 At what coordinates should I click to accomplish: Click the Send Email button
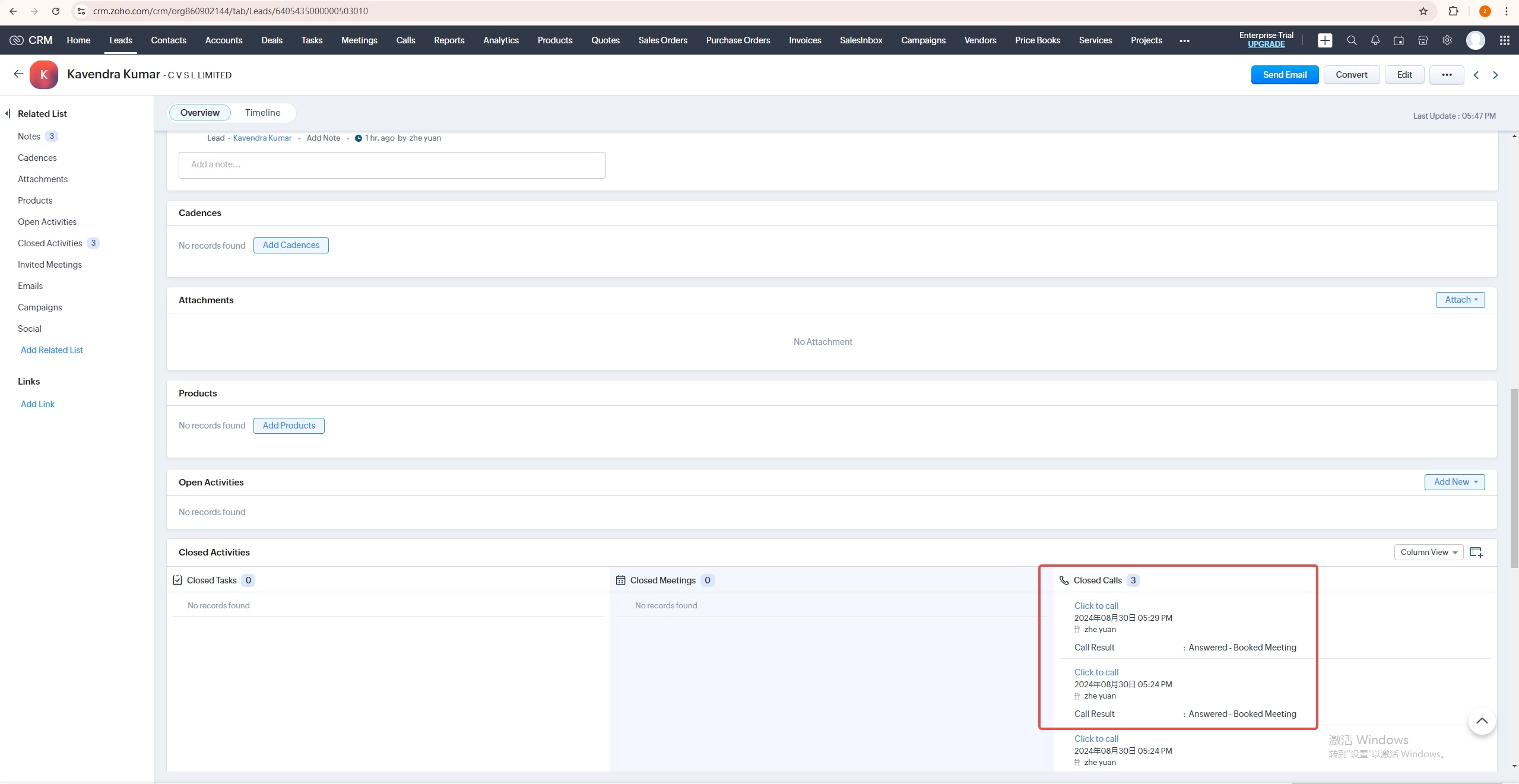1285,75
